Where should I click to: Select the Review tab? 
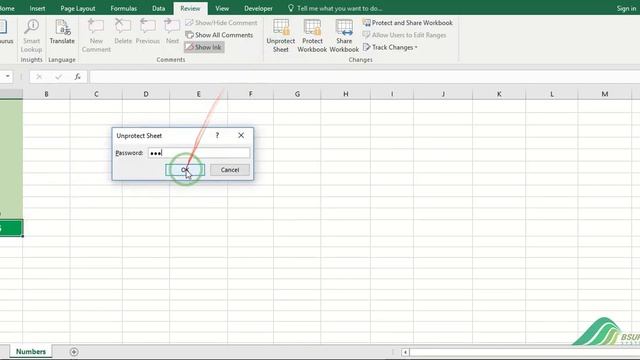[x=190, y=8]
